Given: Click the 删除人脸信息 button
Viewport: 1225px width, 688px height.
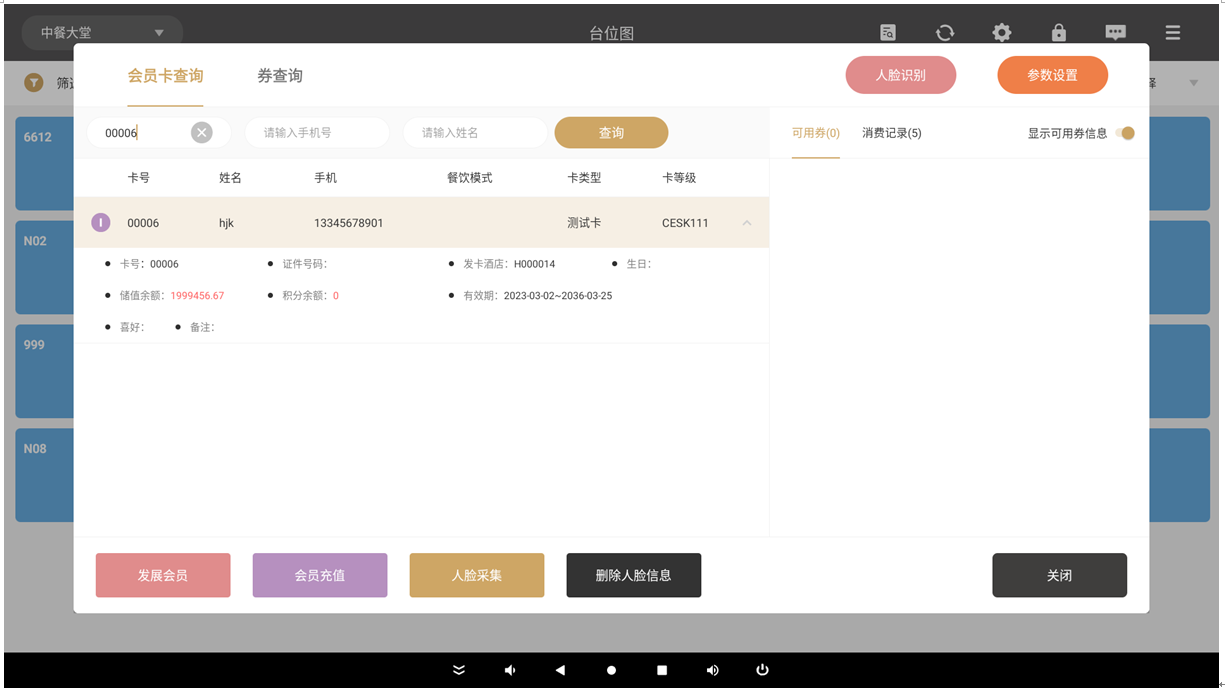Looking at the screenshot, I should coord(634,575).
